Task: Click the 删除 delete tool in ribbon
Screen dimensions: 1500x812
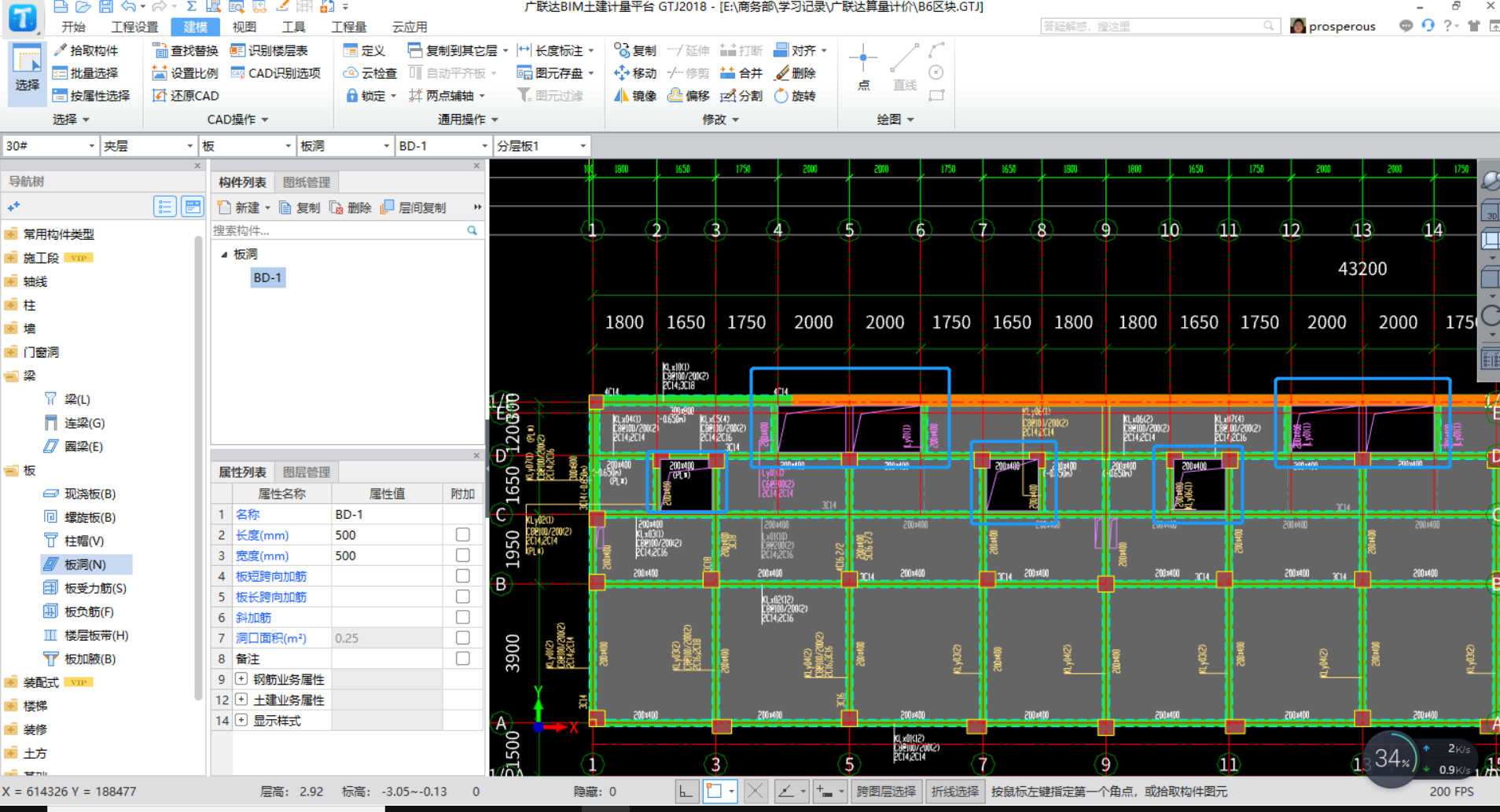Action: [x=795, y=73]
